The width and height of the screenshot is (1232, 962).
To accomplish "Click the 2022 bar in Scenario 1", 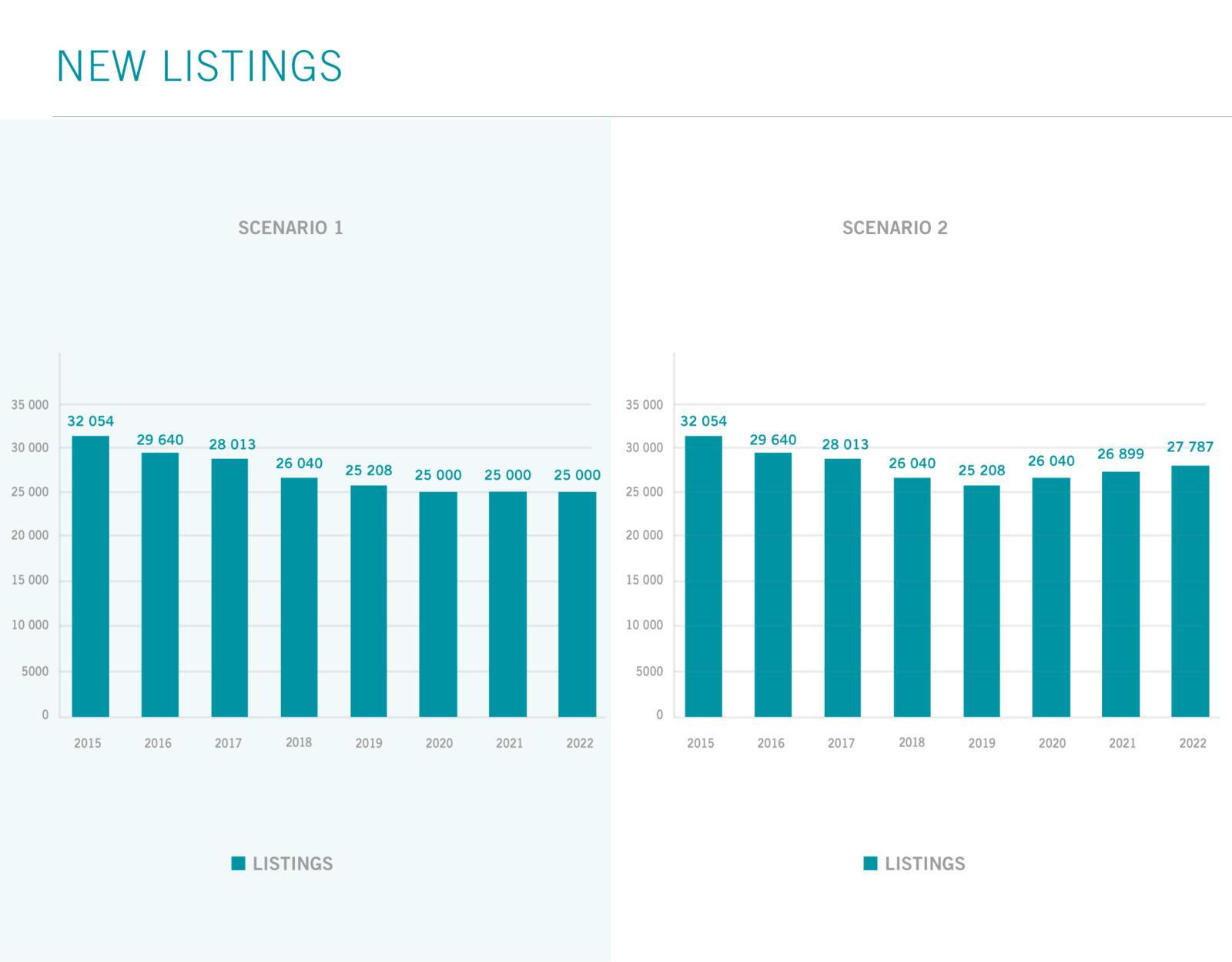I will [x=577, y=604].
